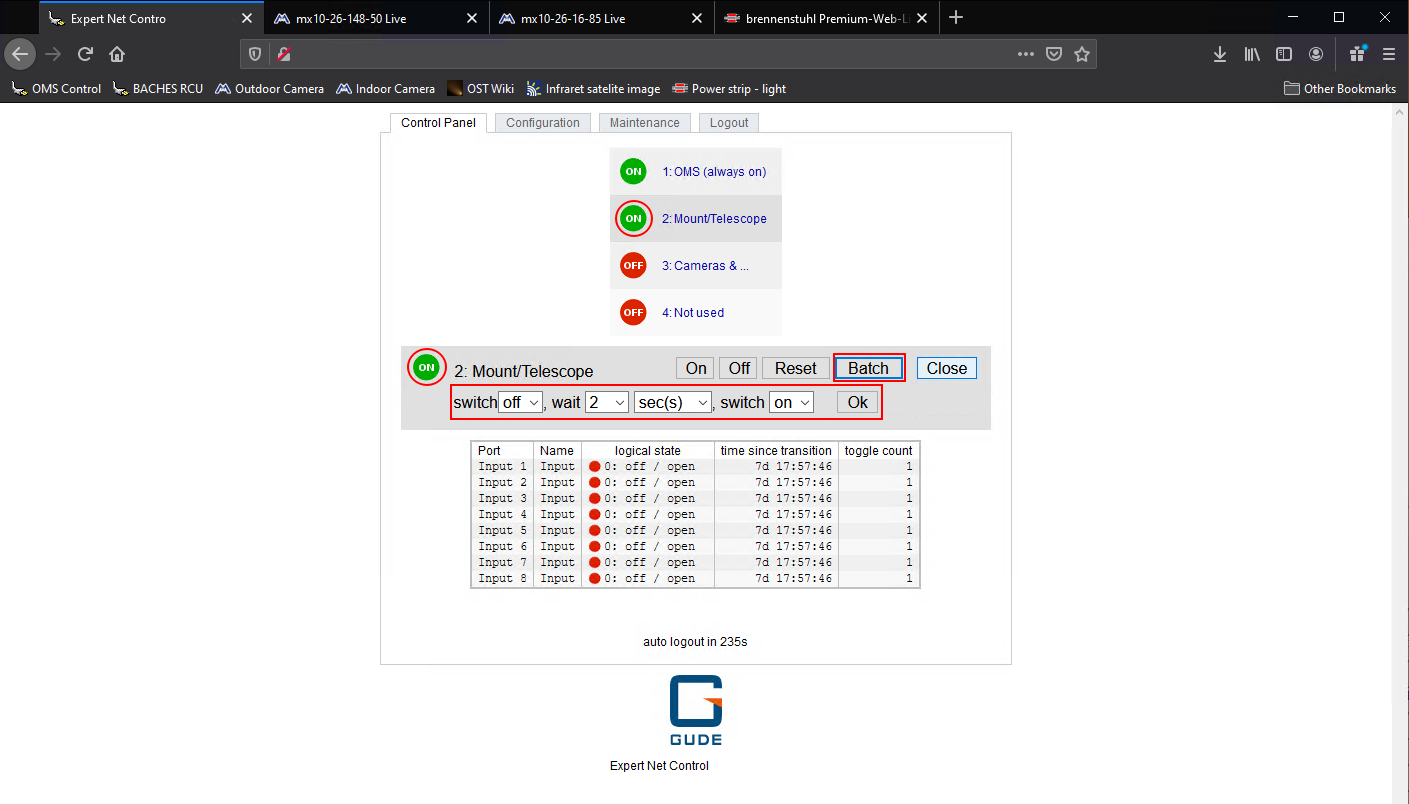1409x804 pixels.
Task: Open the first switch off dropdown
Action: [x=520, y=402]
